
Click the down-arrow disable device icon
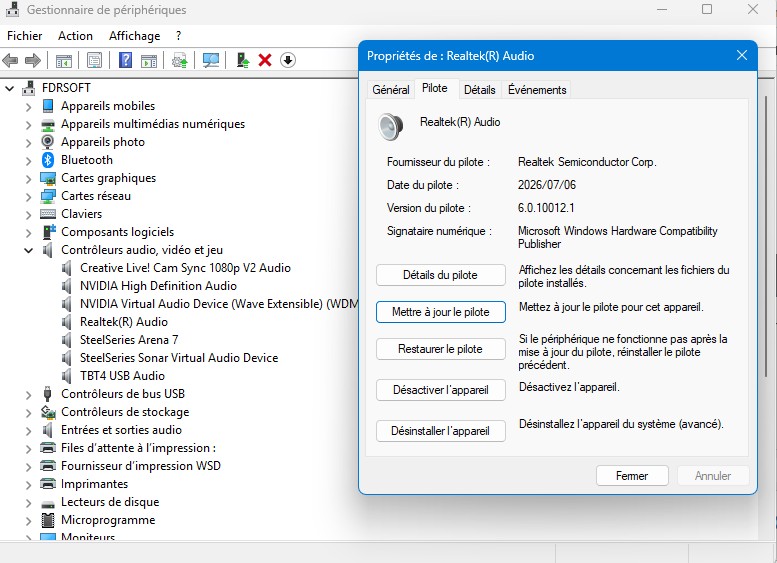coord(288,60)
